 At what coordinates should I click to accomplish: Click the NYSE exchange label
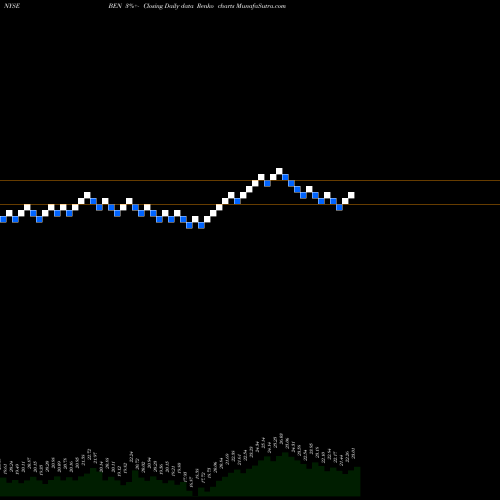12,6
